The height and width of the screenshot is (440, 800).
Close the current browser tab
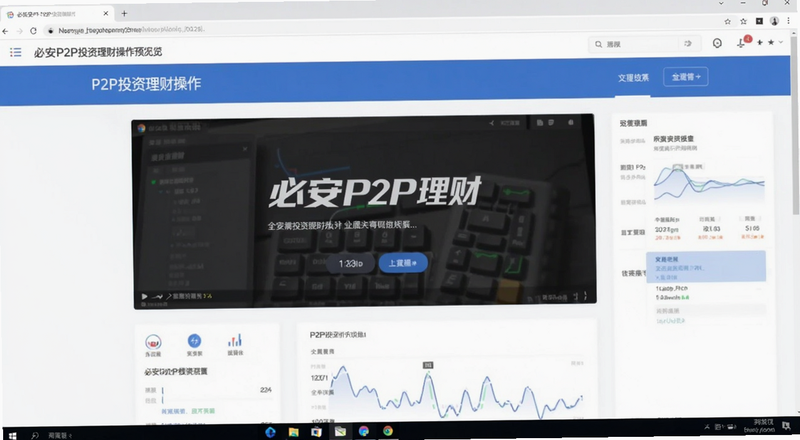(106, 14)
